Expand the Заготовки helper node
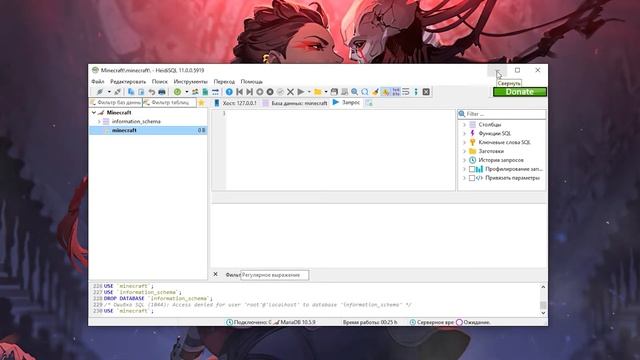 pyautogui.click(x=464, y=151)
